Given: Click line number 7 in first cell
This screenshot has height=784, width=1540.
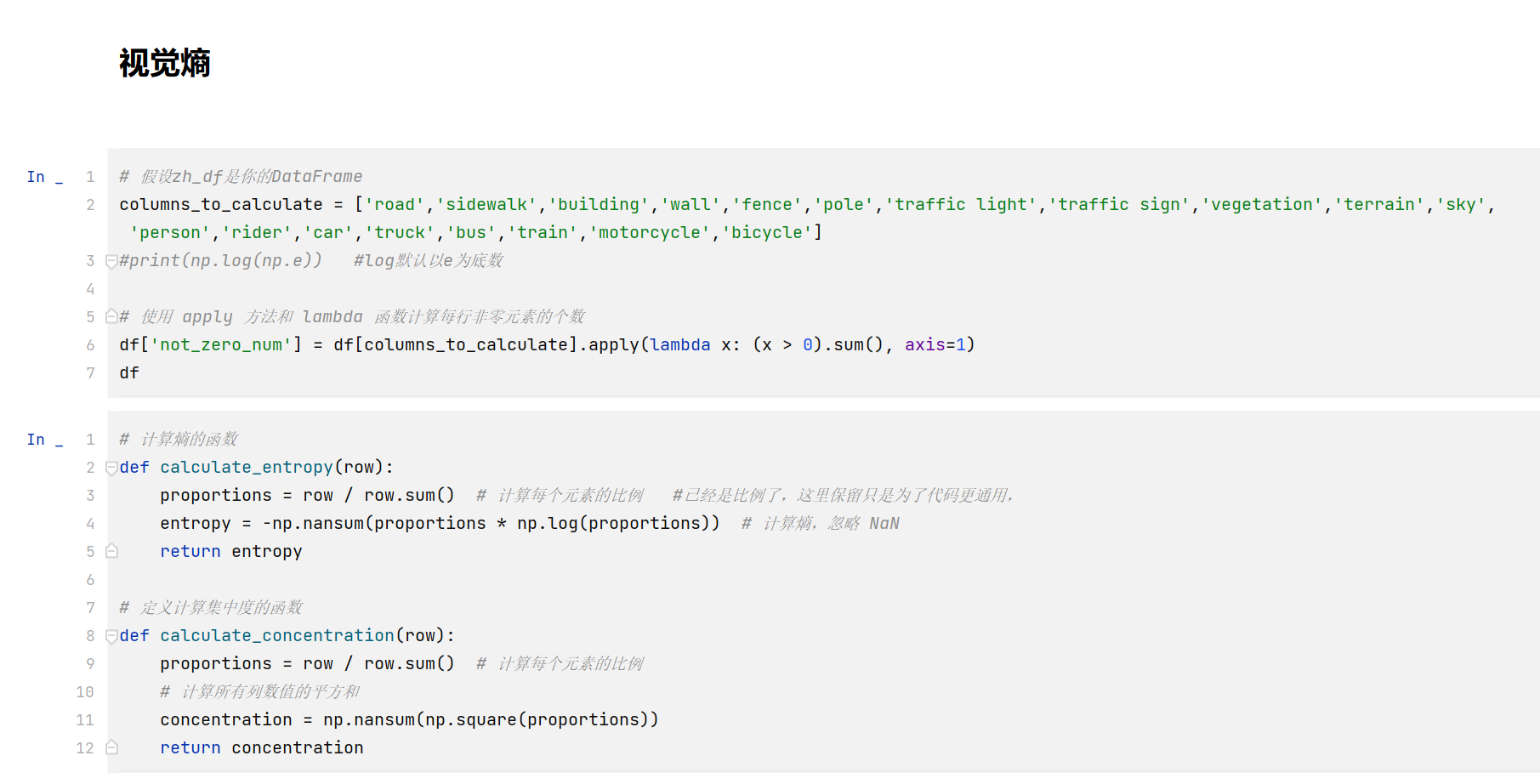Looking at the screenshot, I should [90, 373].
